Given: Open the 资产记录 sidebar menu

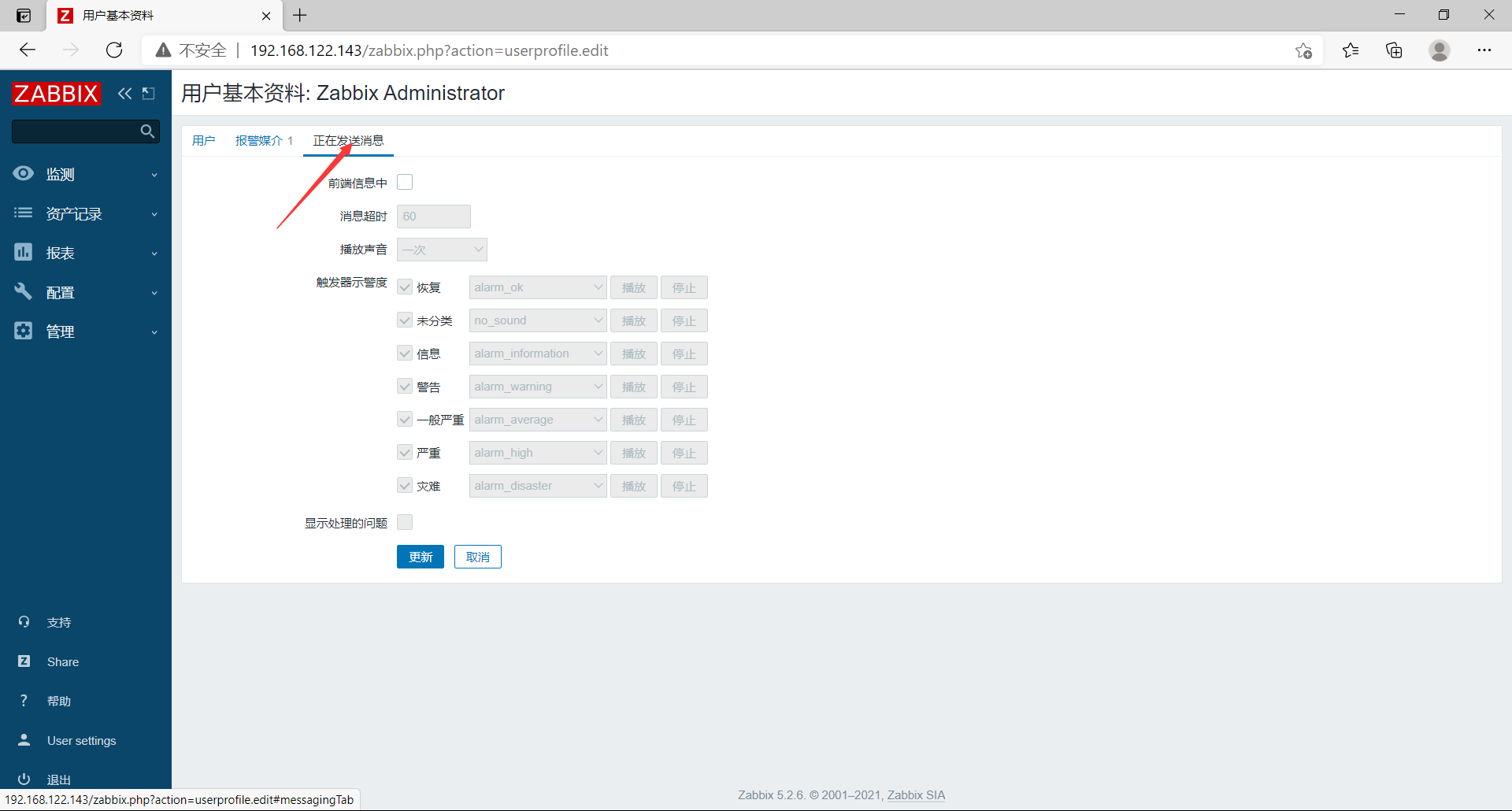Looking at the screenshot, I should coord(86,213).
